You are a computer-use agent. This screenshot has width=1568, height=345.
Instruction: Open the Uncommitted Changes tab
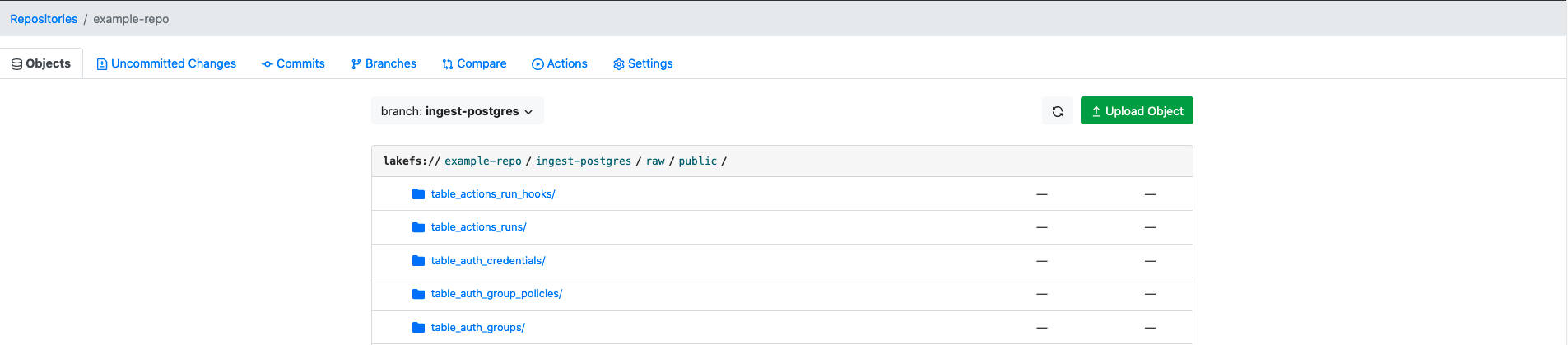[166, 63]
